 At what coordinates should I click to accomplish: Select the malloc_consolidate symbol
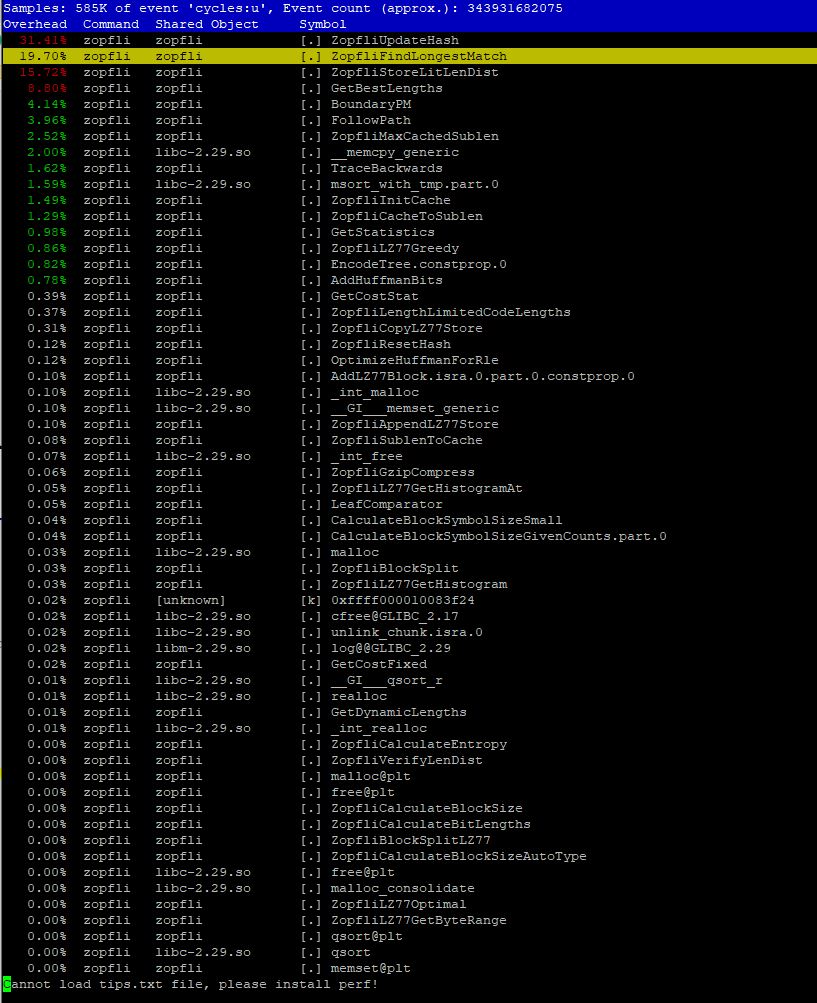tap(402, 888)
